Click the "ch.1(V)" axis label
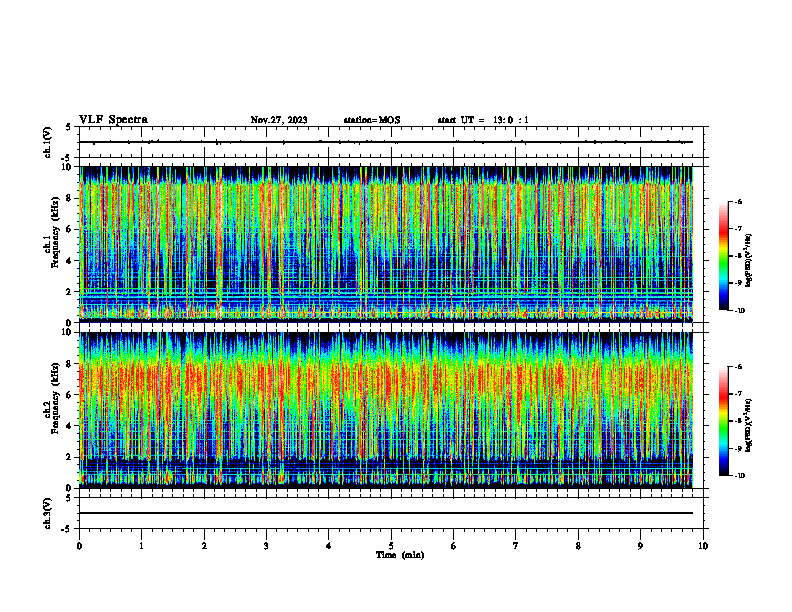This screenshot has width=792, height=612. tap(47, 142)
